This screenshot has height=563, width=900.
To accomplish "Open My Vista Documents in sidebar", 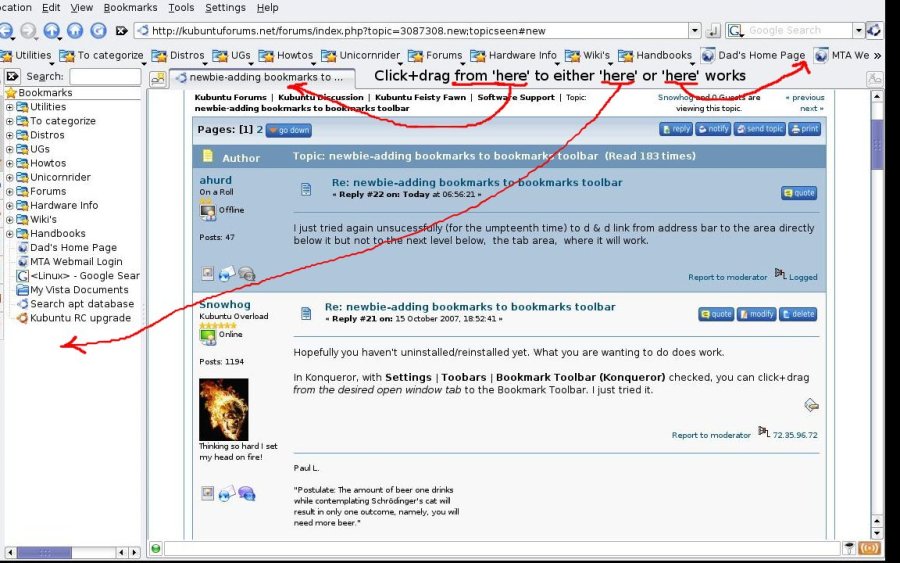I will [79, 290].
